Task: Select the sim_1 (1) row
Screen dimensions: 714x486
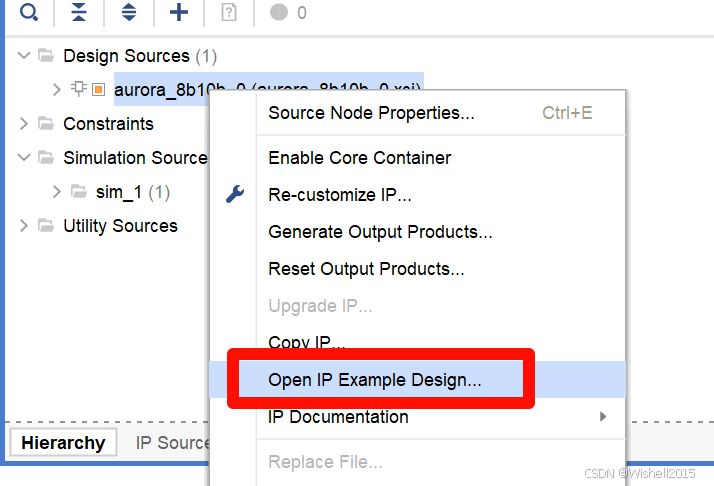Action: point(133,192)
